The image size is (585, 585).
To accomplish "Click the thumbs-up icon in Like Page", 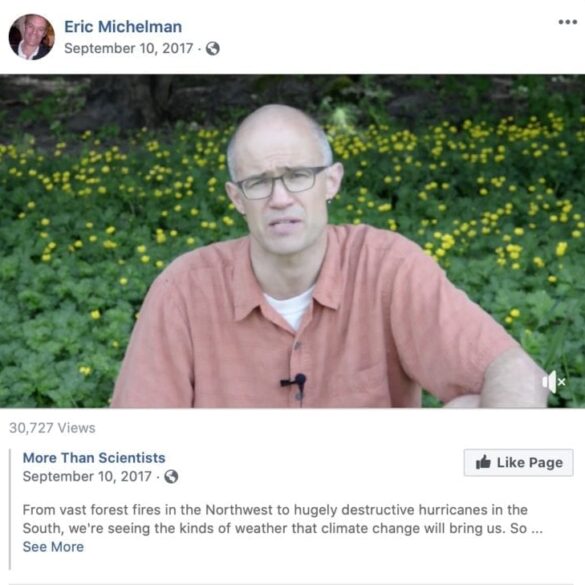I will (x=483, y=462).
